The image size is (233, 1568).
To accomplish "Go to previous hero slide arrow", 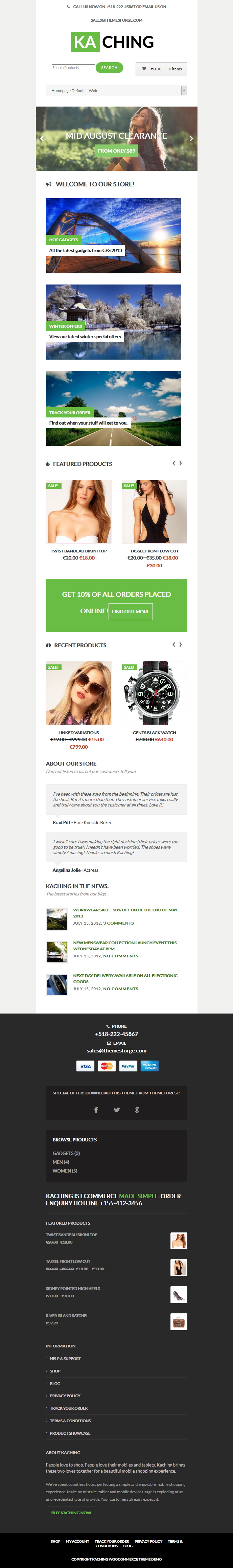I will (x=42, y=139).
